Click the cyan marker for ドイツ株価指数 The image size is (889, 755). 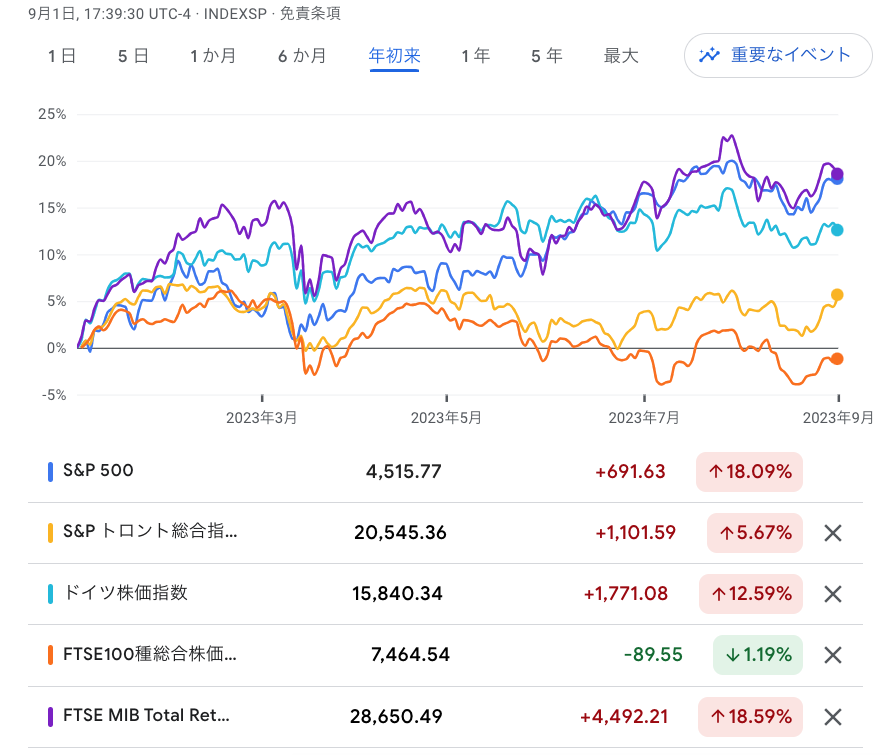pyautogui.click(x=50, y=594)
